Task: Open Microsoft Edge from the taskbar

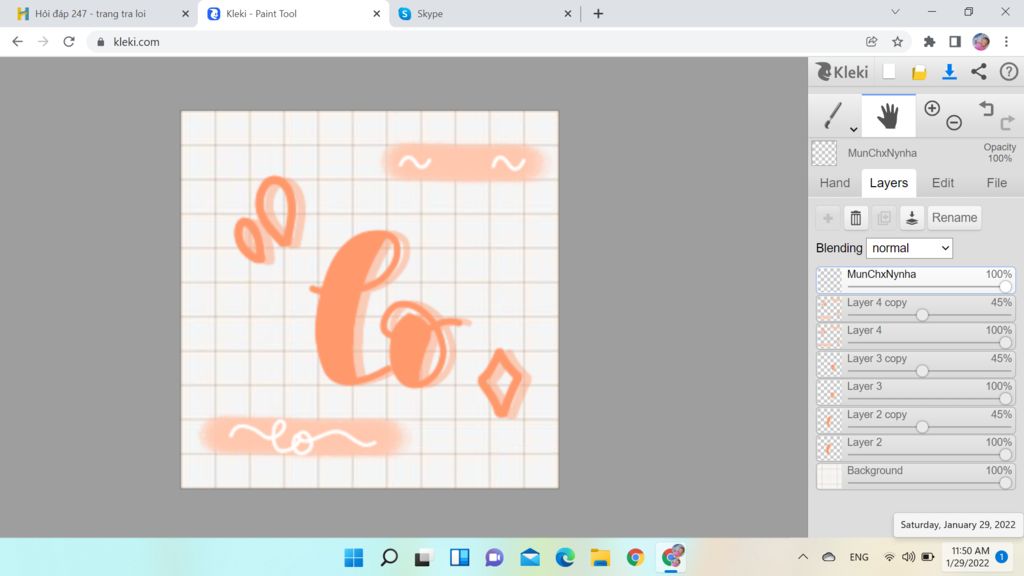Action: click(x=565, y=558)
